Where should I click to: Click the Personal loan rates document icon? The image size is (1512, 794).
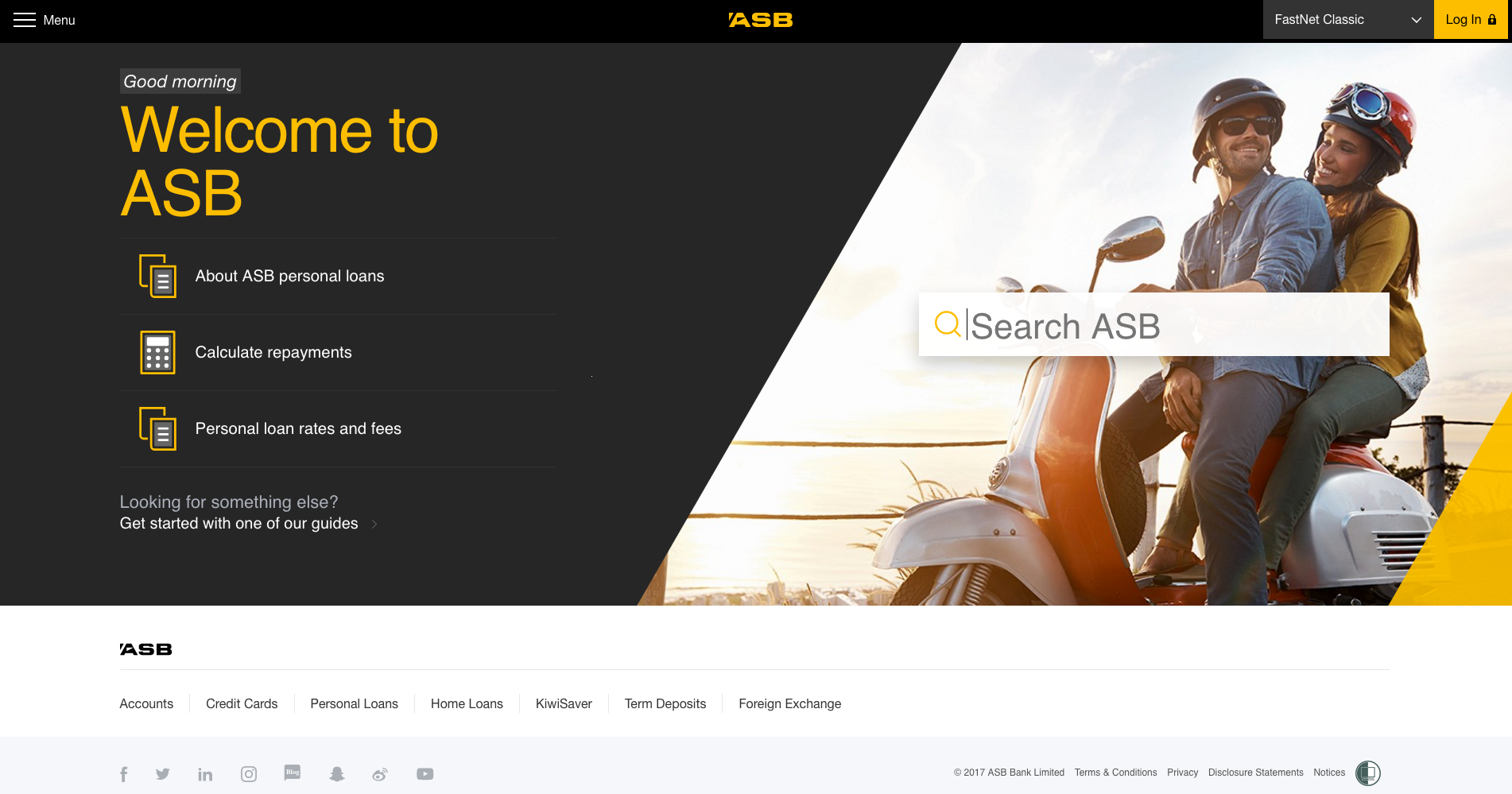click(x=158, y=428)
